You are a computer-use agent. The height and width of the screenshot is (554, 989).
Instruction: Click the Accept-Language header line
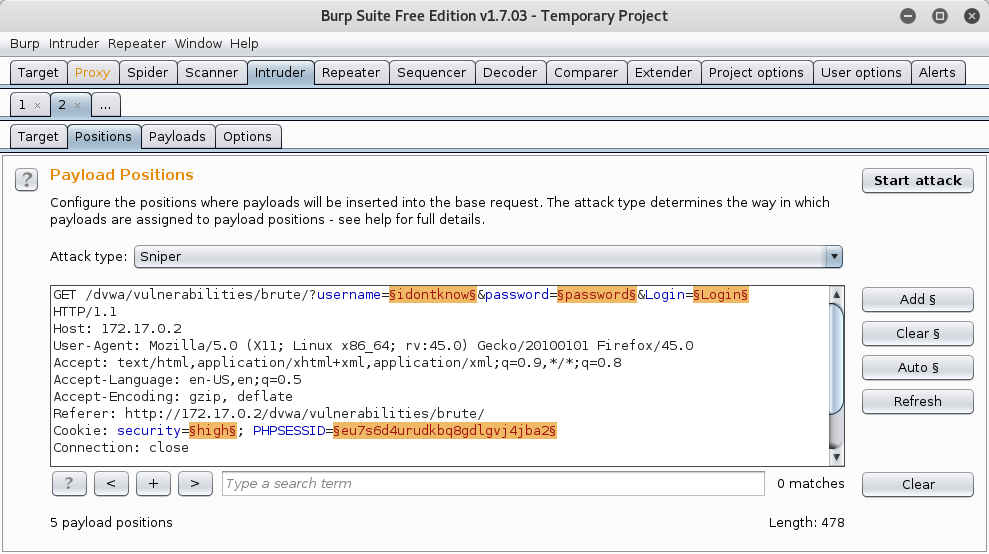pos(177,380)
